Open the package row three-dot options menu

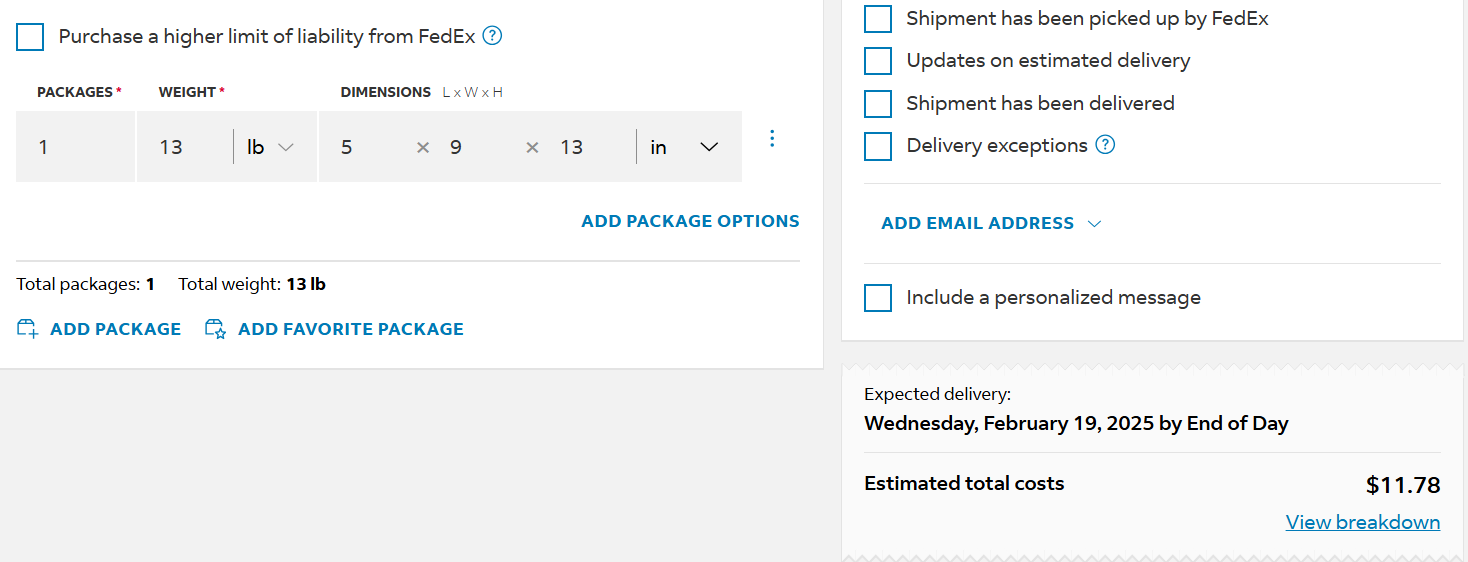771,139
